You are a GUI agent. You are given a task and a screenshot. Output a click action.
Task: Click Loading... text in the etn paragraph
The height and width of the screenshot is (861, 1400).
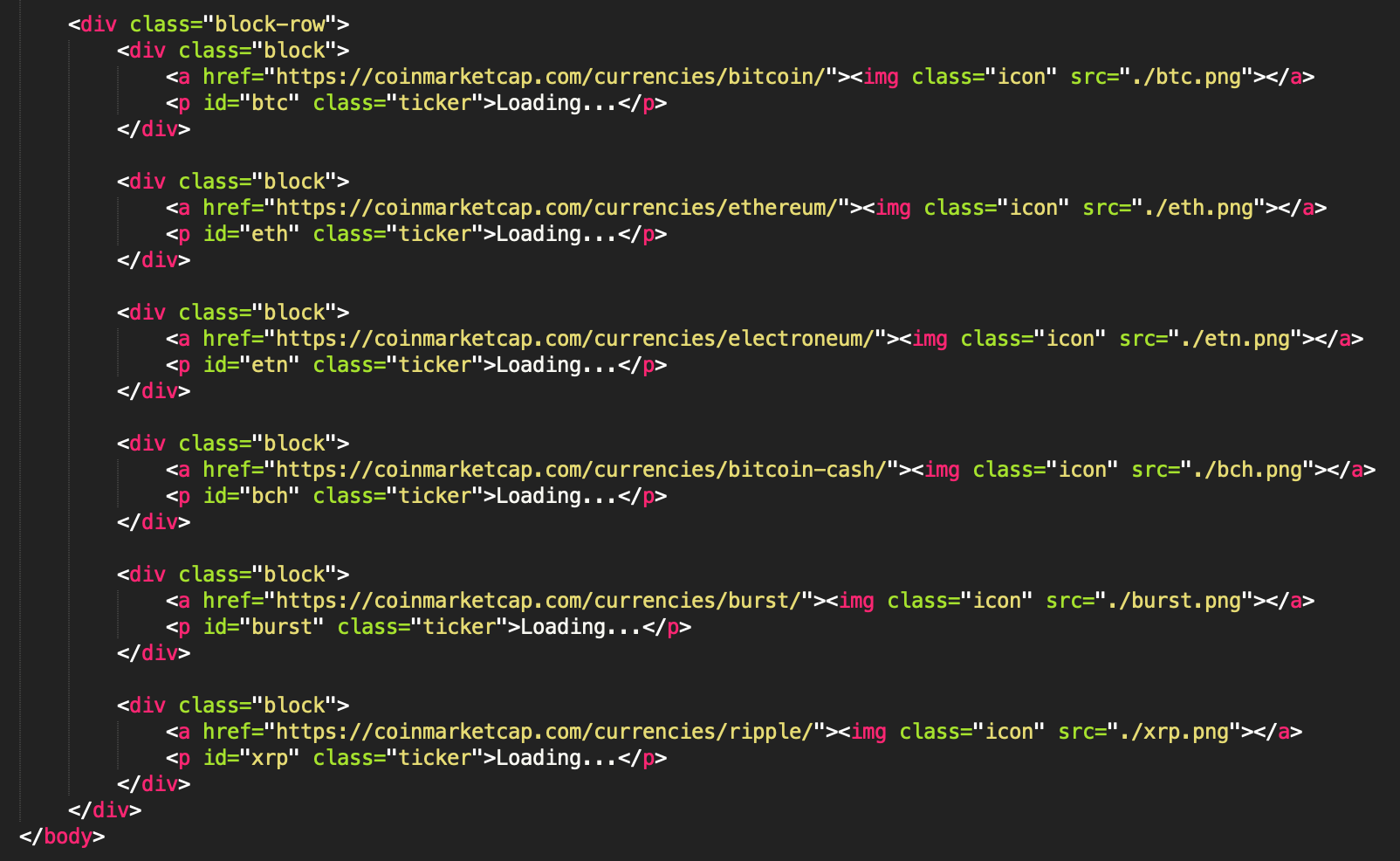point(557,365)
